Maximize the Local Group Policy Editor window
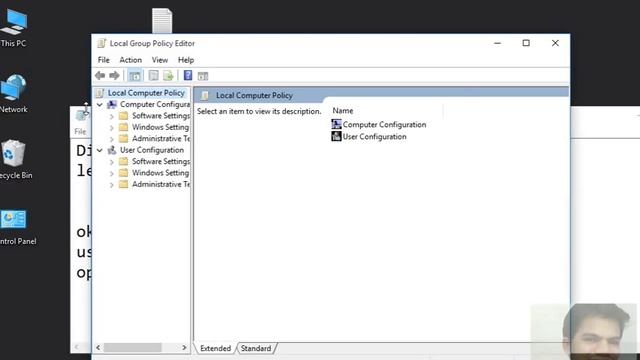This screenshot has height=360, width=640. 526,43
